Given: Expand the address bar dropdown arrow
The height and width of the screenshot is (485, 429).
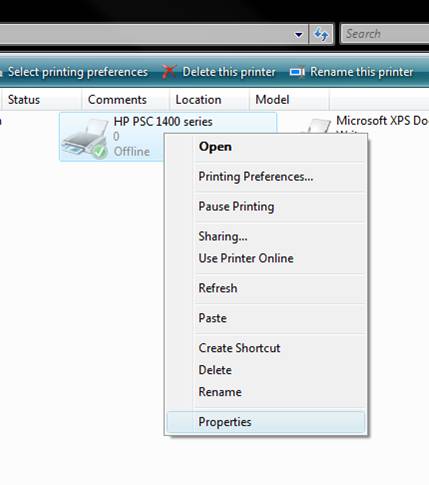Looking at the screenshot, I should tap(299, 34).
